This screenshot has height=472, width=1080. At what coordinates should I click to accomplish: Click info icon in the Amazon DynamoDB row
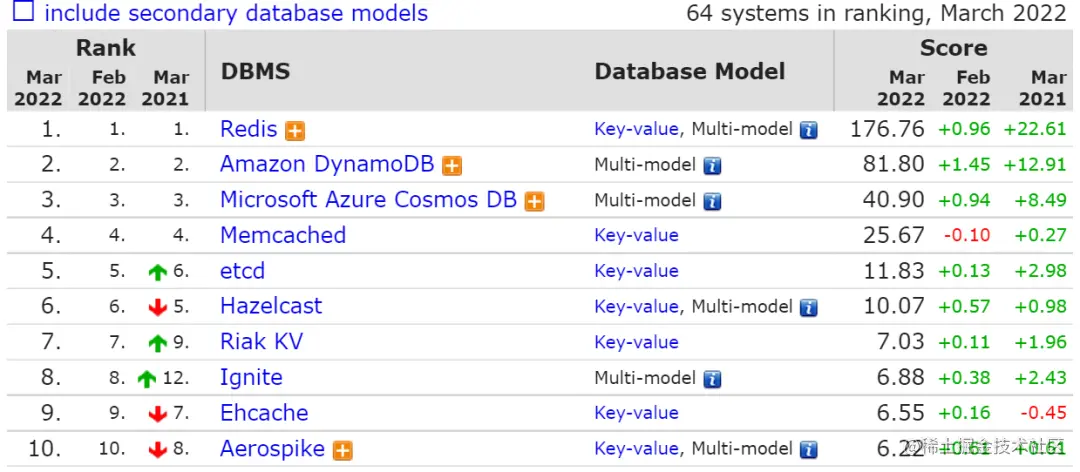712,166
